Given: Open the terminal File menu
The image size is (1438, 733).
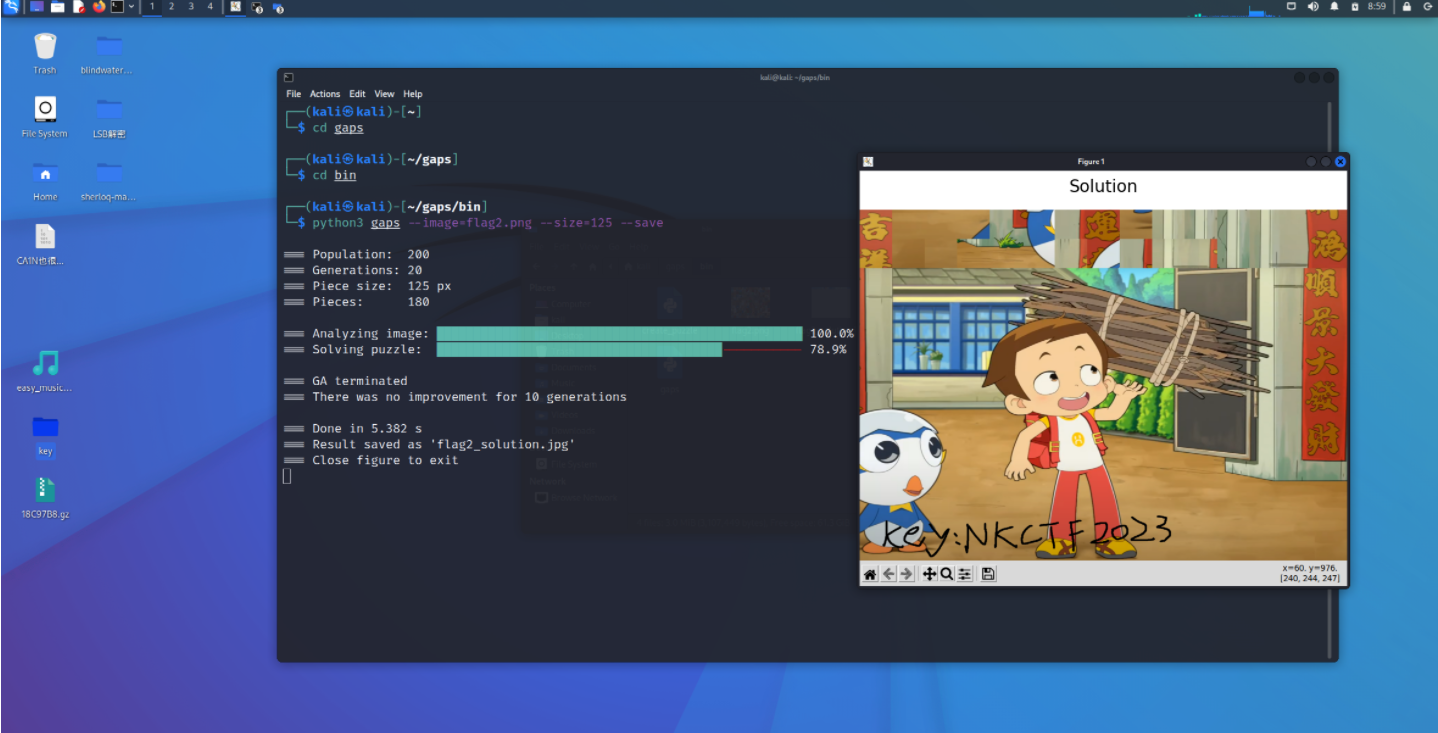Looking at the screenshot, I should tap(293, 94).
